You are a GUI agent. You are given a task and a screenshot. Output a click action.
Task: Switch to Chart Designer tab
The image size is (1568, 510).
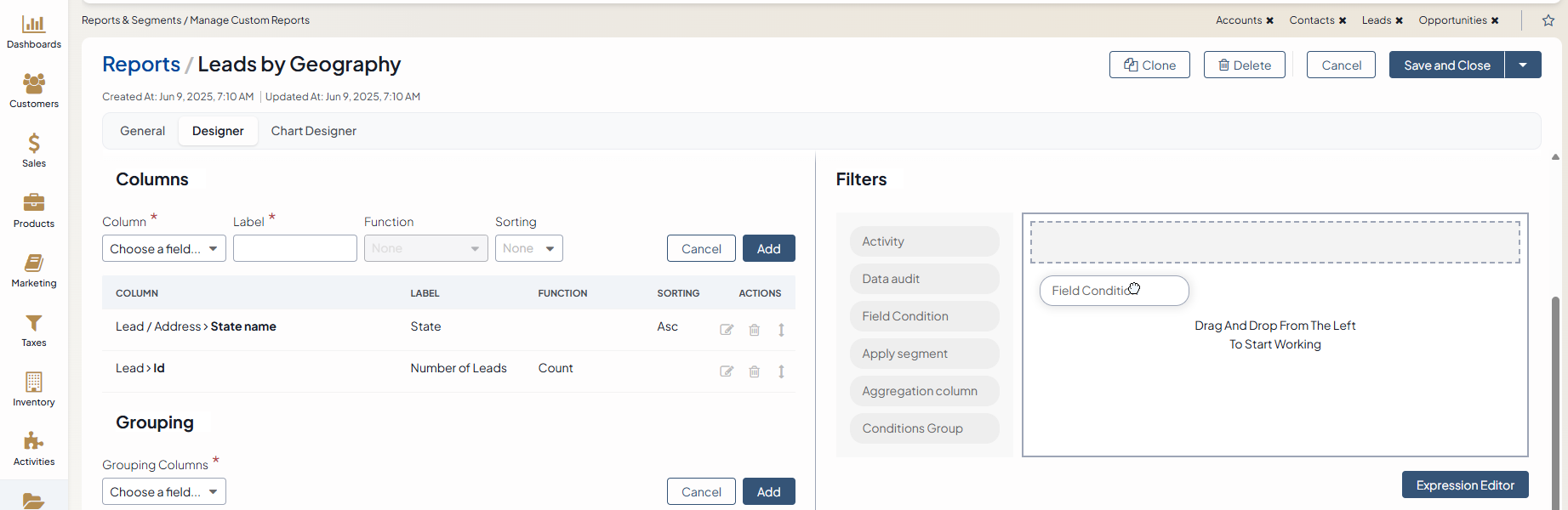313,131
